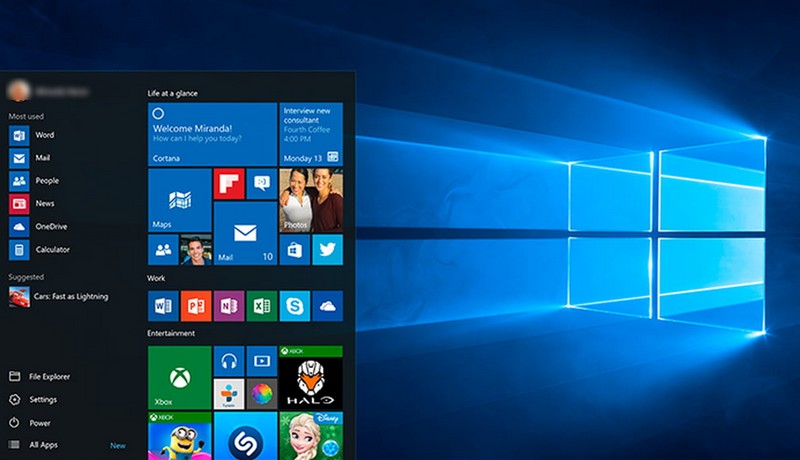Screen dimensions: 800x460
Task: Open Mail in Most used list
Action: pyautogui.click(x=30, y=158)
